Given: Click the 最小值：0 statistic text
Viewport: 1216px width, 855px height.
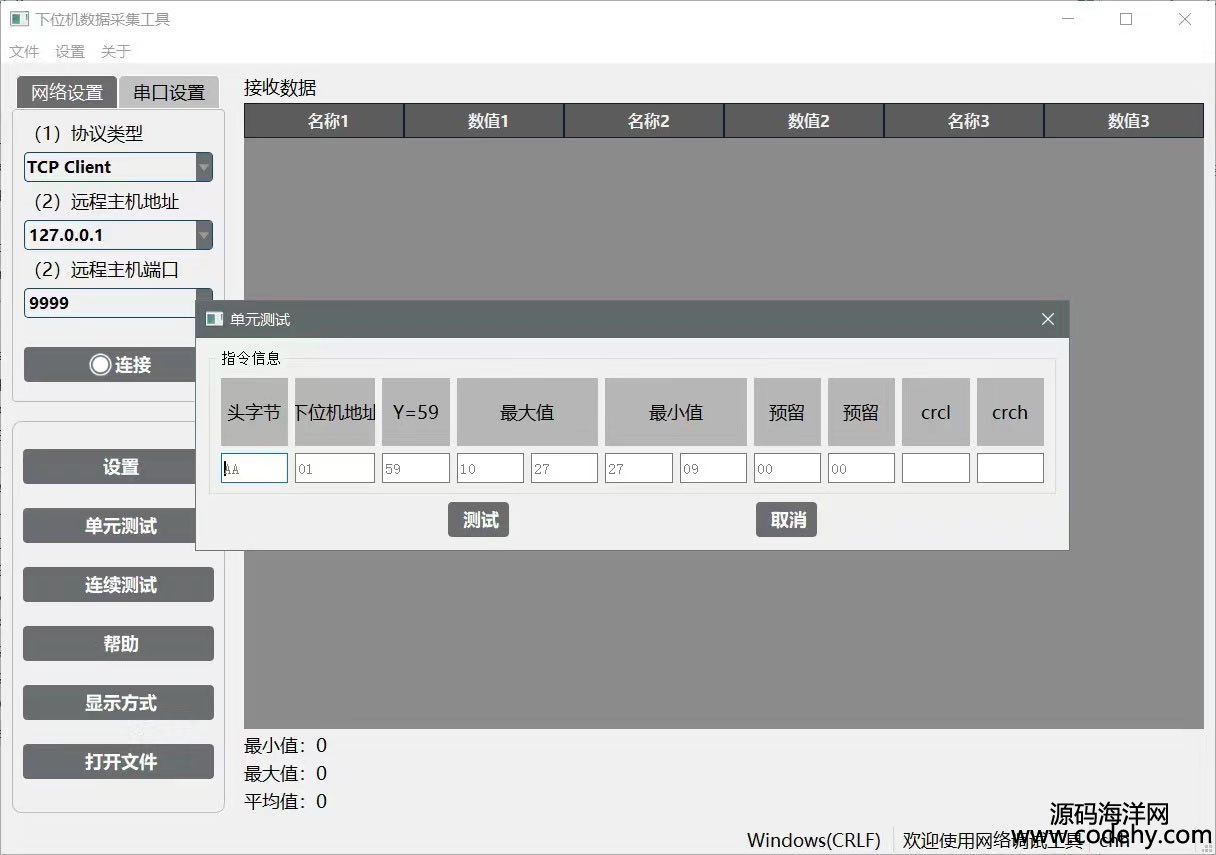Looking at the screenshot, I should (x=285, y=745).
